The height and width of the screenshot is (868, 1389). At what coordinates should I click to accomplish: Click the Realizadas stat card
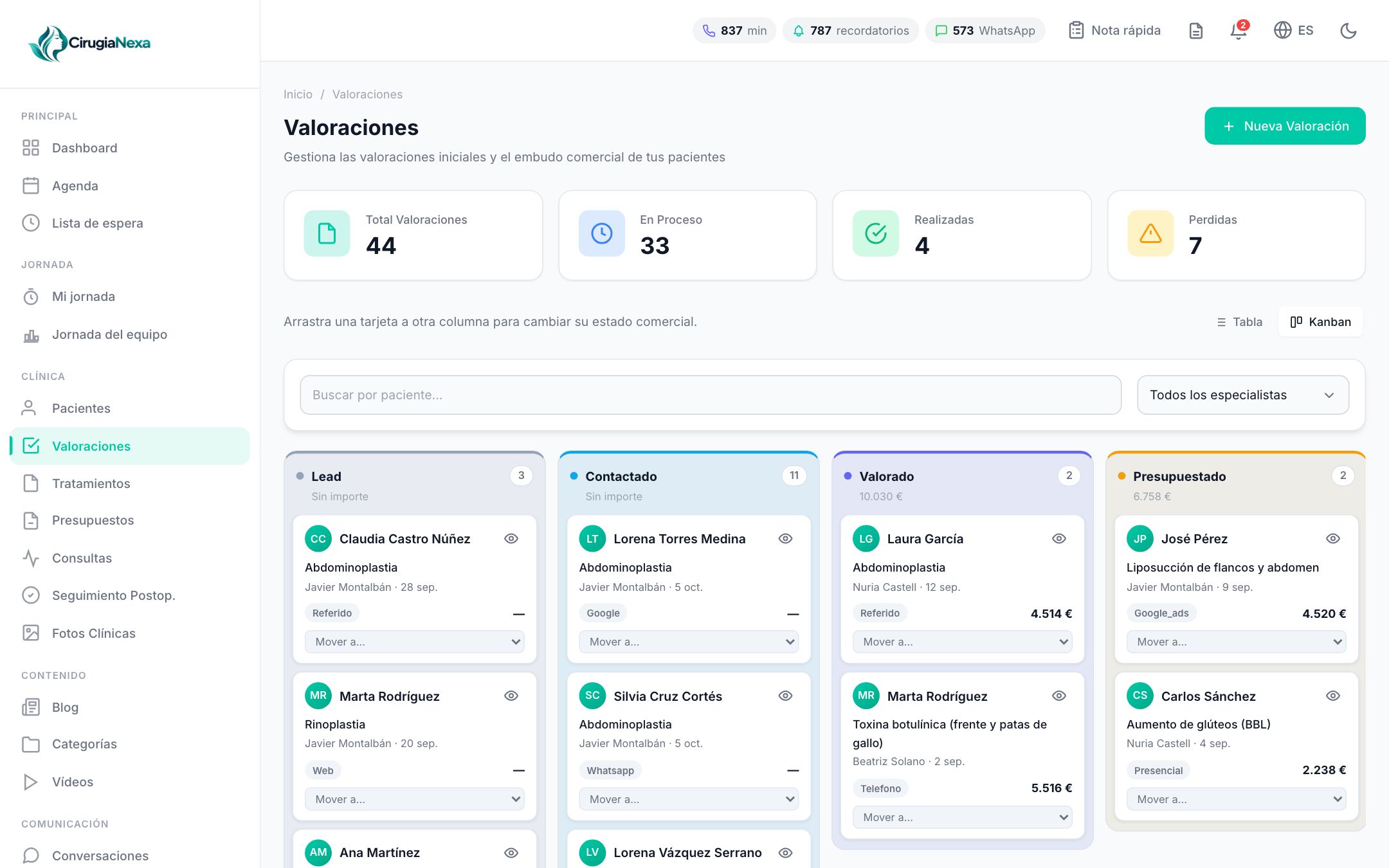click(962, 235)
